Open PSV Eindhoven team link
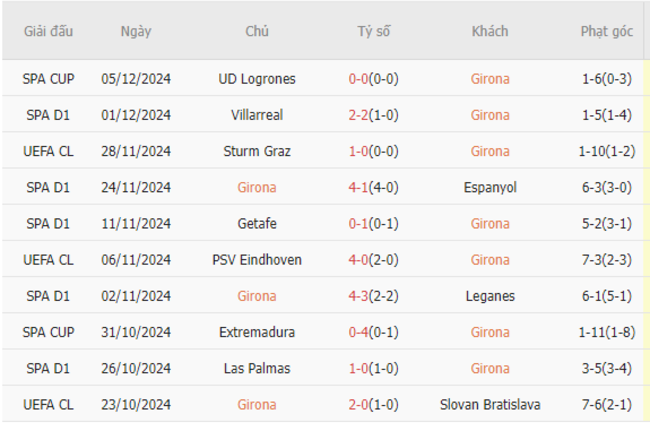This screenshot has height=431, width=650. (257, 260)
